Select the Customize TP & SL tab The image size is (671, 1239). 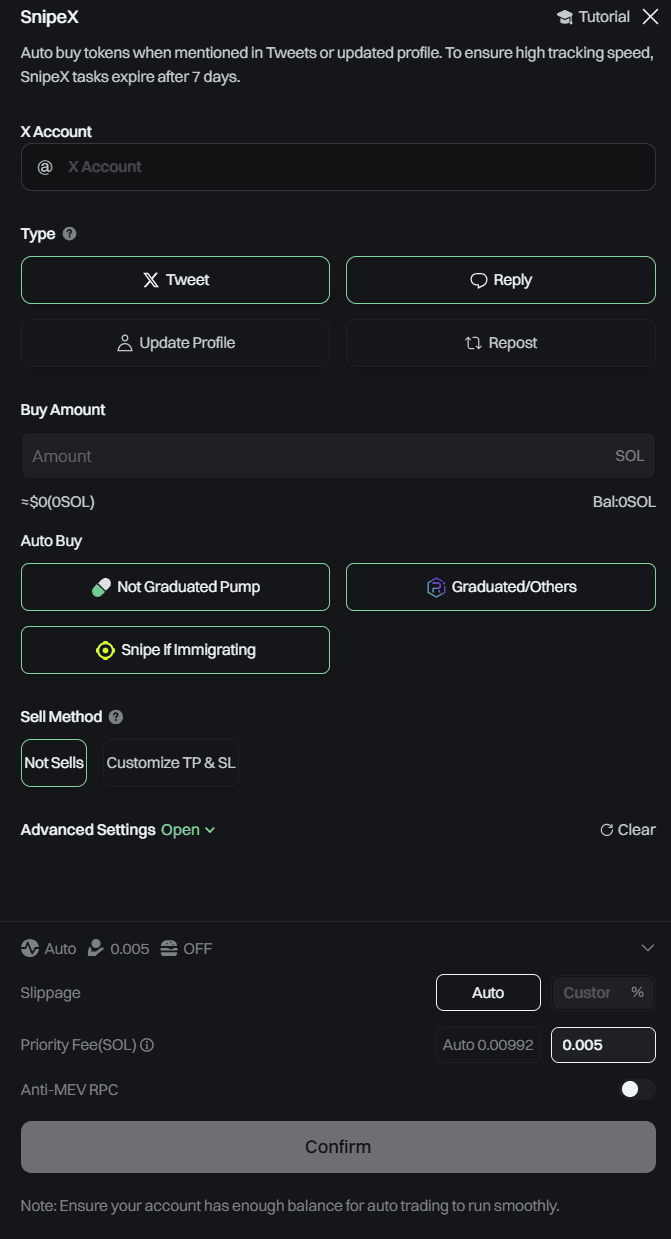(171, 763)
